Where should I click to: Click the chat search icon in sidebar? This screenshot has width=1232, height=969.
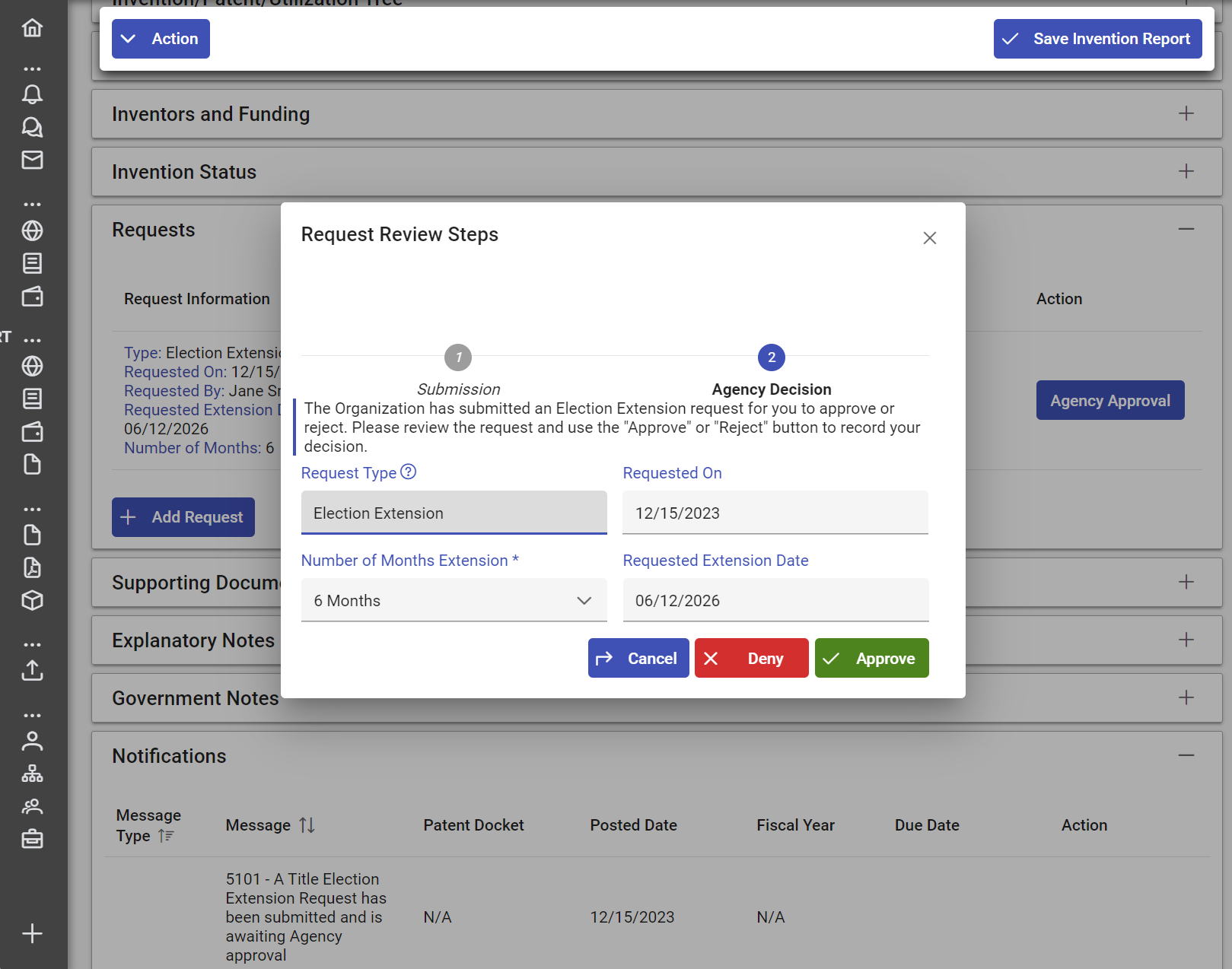pos(32,127)
